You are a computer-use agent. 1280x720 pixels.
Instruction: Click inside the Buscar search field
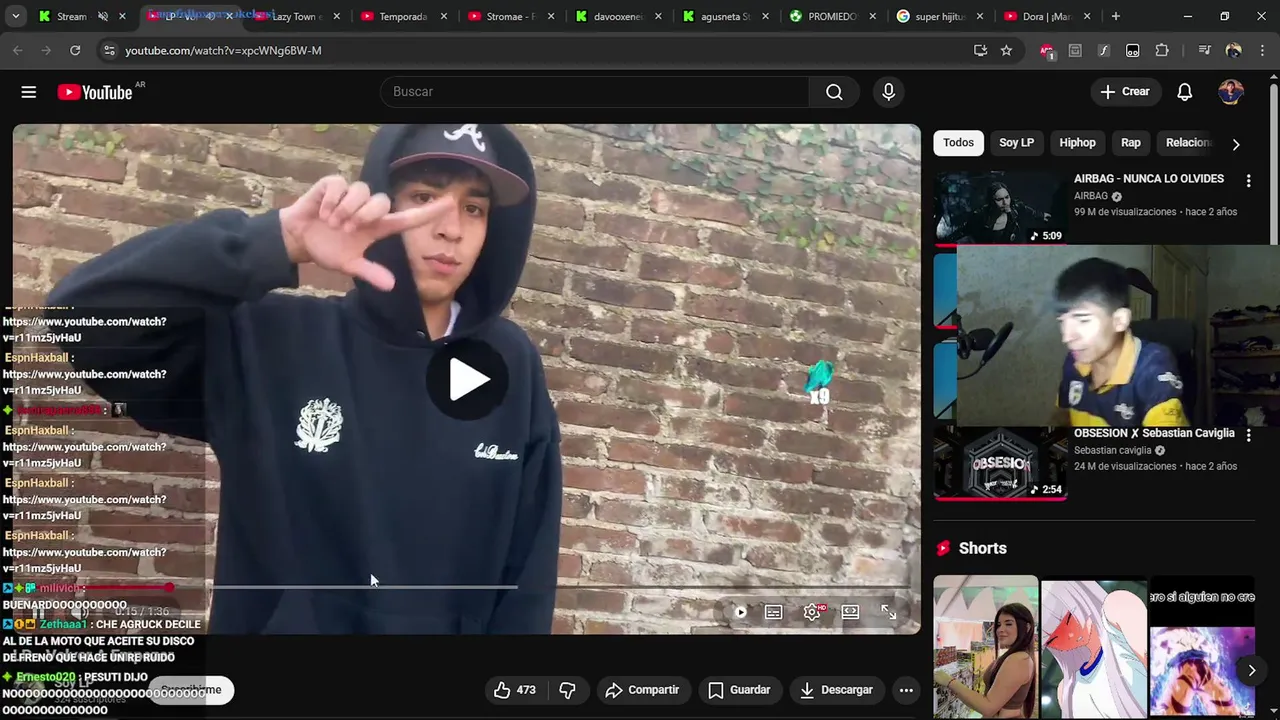pos(594,92)
